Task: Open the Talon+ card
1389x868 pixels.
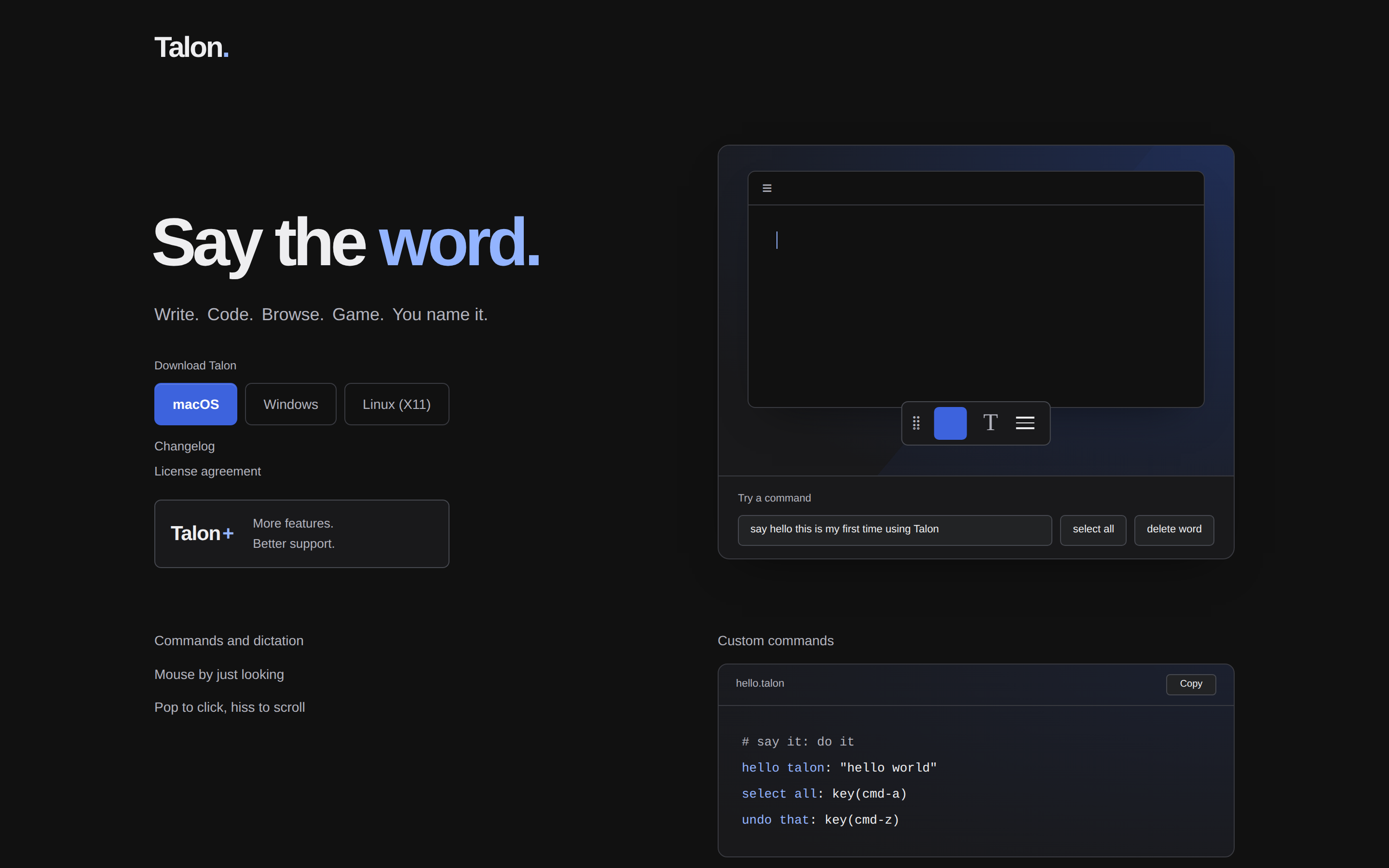Action: (301, 534)
